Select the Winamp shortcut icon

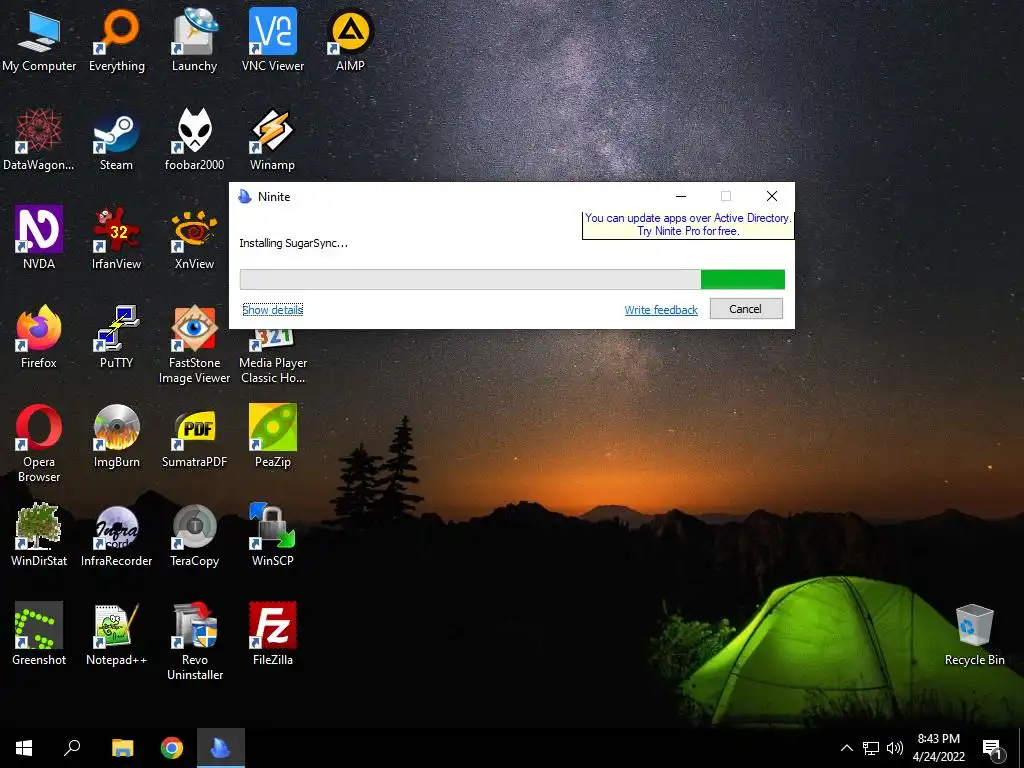tap(272, 139)
